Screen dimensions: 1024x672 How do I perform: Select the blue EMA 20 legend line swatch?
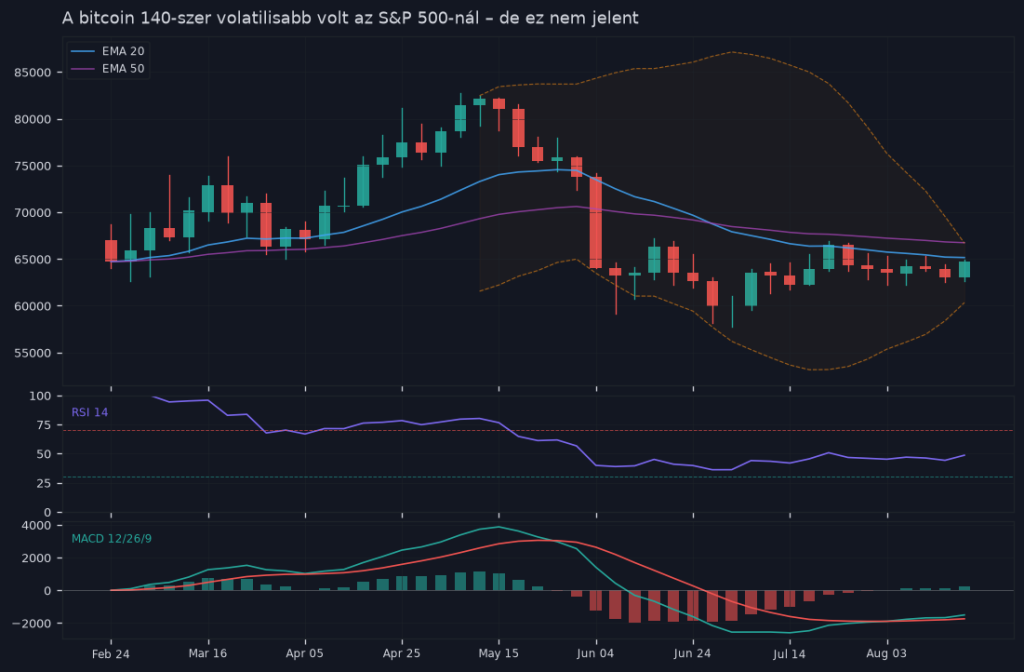pyautogui.click(x=83, y=51)
